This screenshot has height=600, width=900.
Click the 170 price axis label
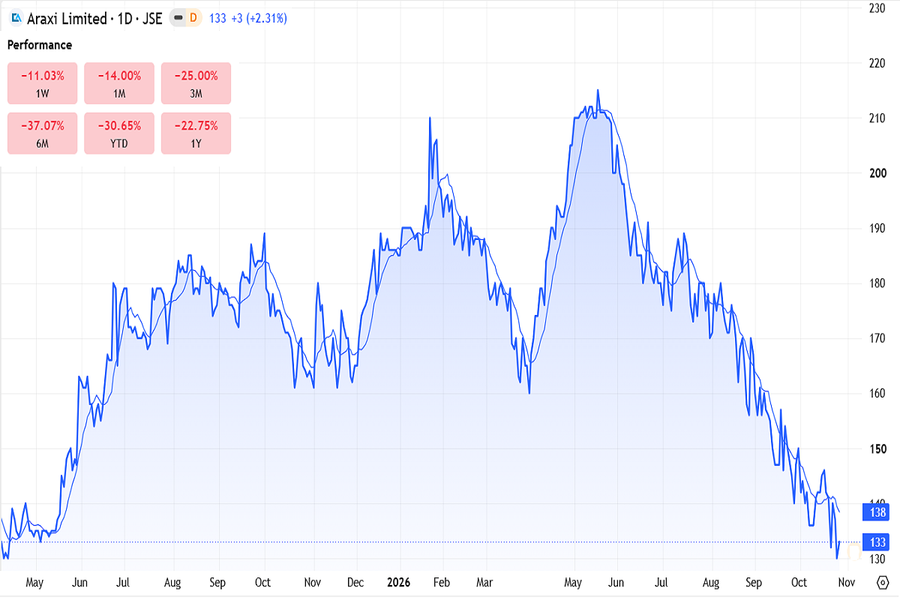click(877, 338)
